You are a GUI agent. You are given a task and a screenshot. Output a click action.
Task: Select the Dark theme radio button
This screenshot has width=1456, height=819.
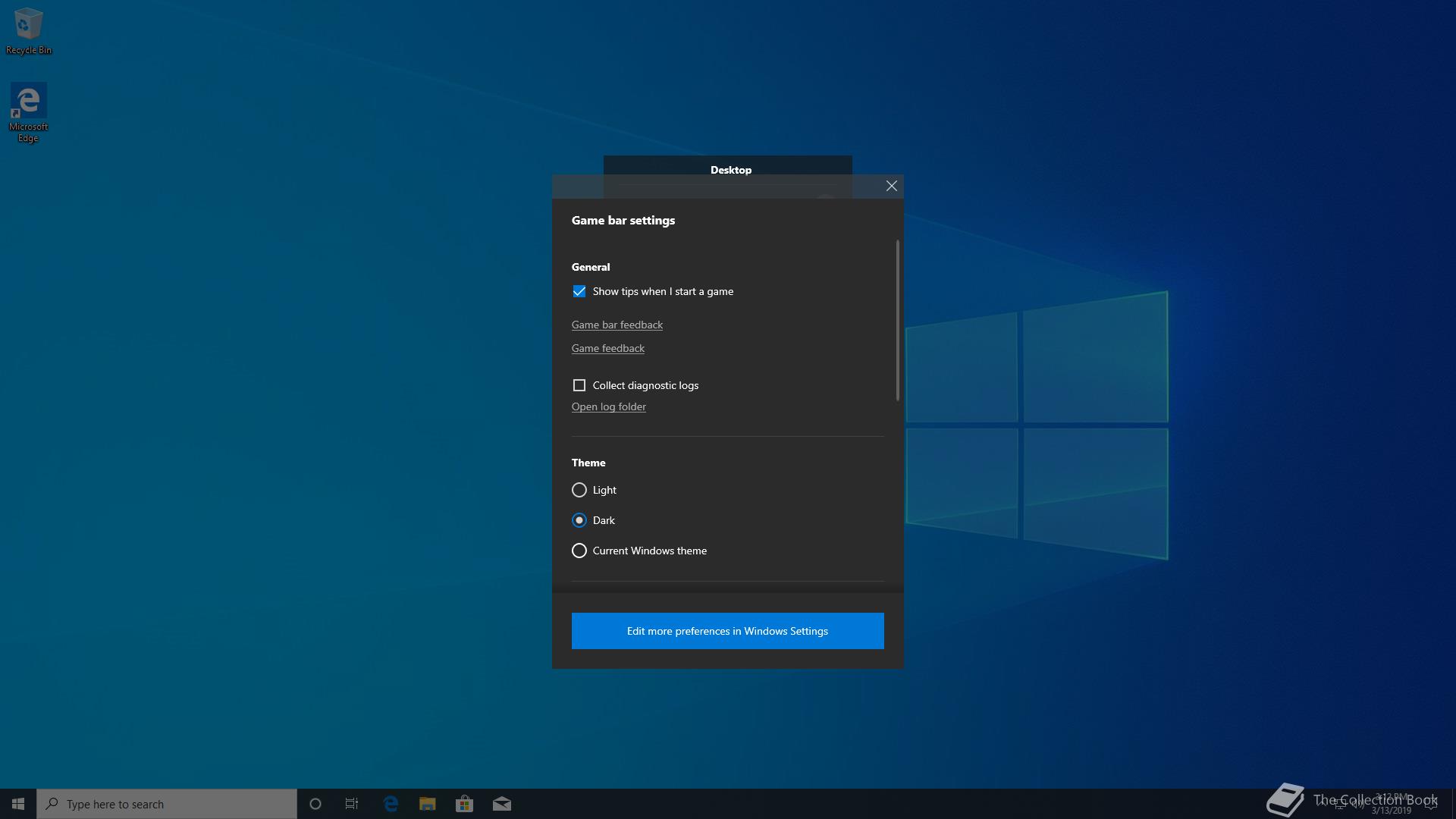pyautogui.click(x=579, y=521)
